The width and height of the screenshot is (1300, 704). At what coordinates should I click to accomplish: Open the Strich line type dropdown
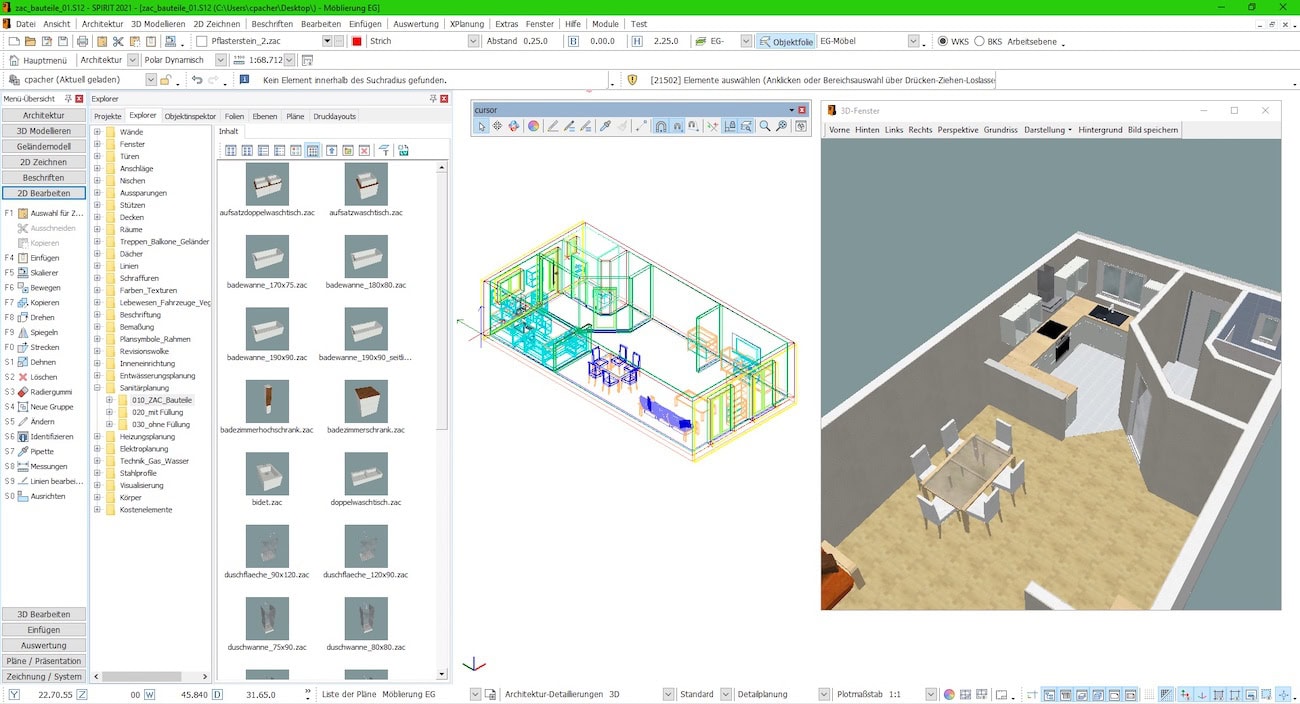coord(473,41)
